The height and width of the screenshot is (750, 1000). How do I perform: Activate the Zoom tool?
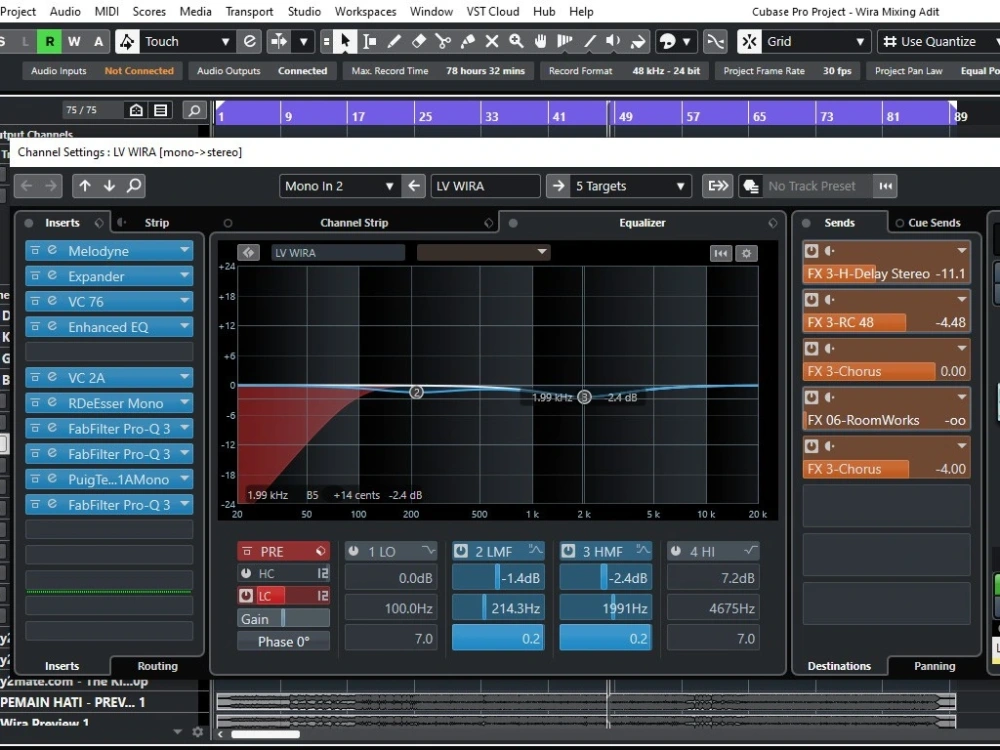click(516, 41)
